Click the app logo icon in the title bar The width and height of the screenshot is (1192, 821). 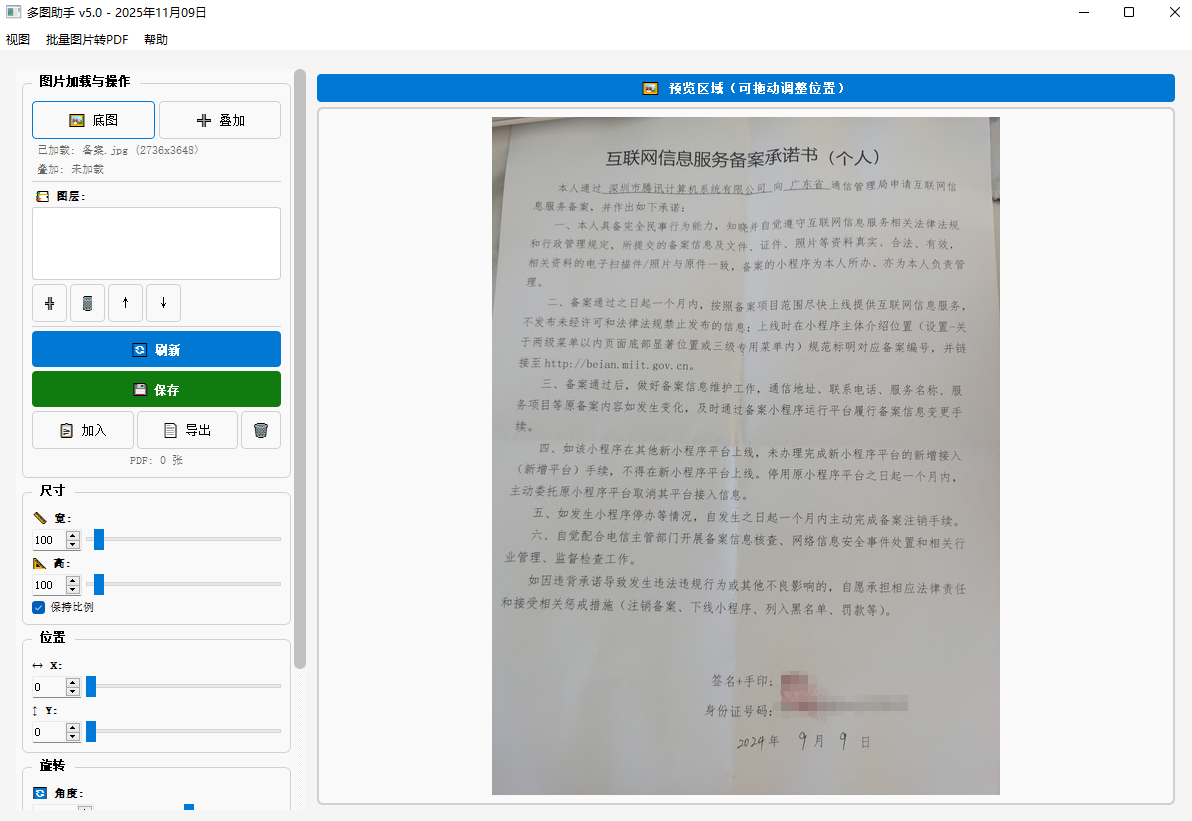(x=13, y=12)
